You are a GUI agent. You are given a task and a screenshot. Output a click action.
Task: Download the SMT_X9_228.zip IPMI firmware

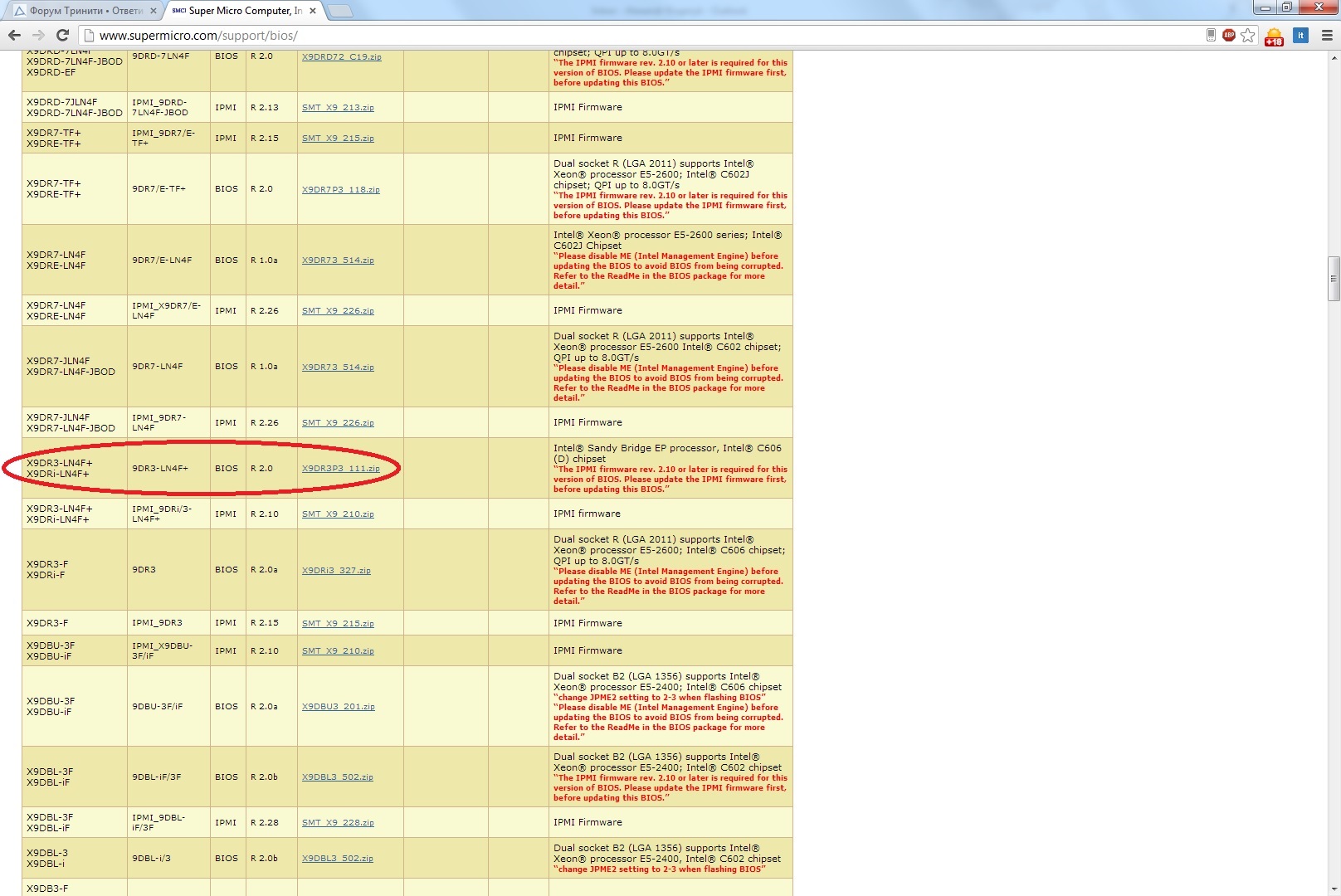(x=338, y=823)
